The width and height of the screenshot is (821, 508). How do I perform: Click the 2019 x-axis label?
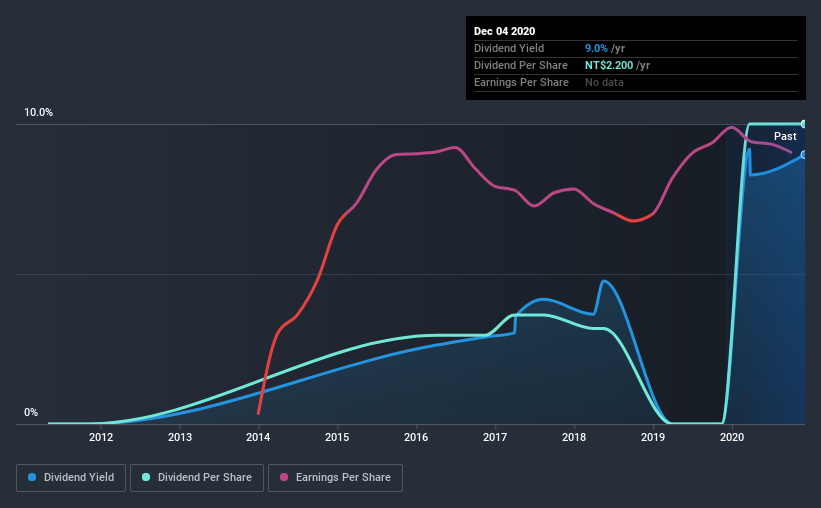pyautogui.click(x=653, y=437)
